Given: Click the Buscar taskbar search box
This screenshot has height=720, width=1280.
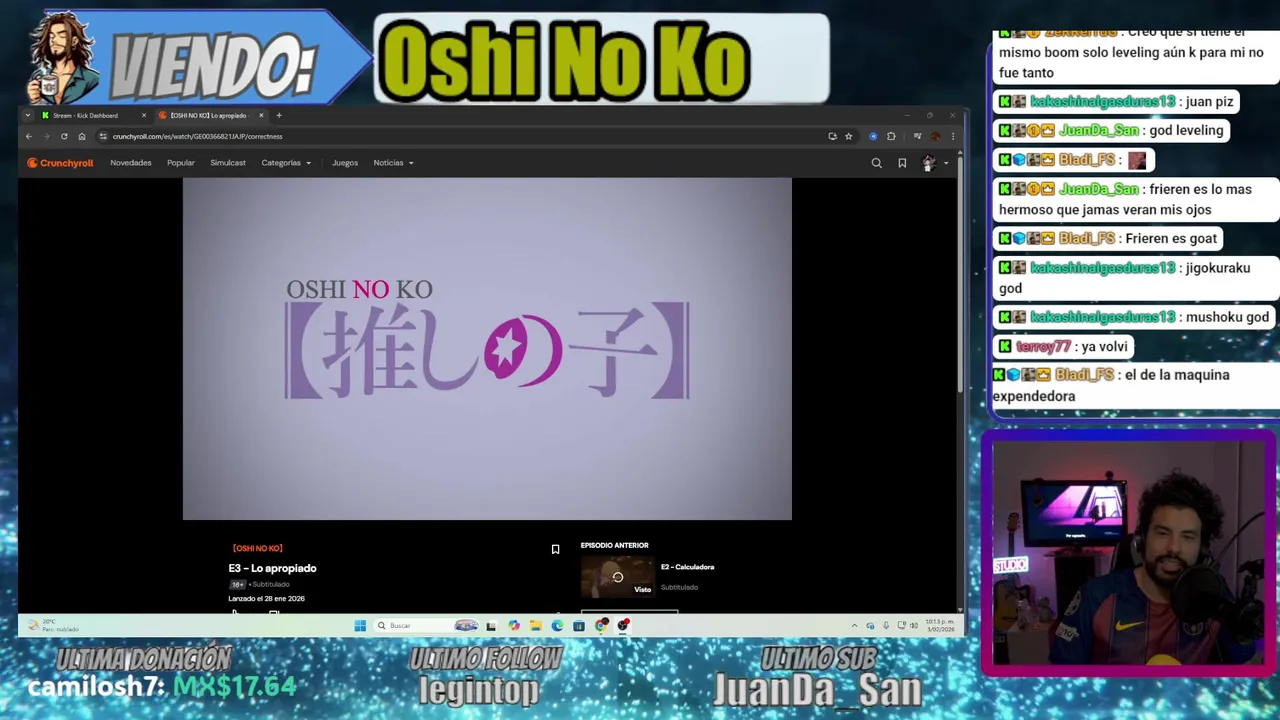Looking at the screenshot, I should tap(425, 626).
